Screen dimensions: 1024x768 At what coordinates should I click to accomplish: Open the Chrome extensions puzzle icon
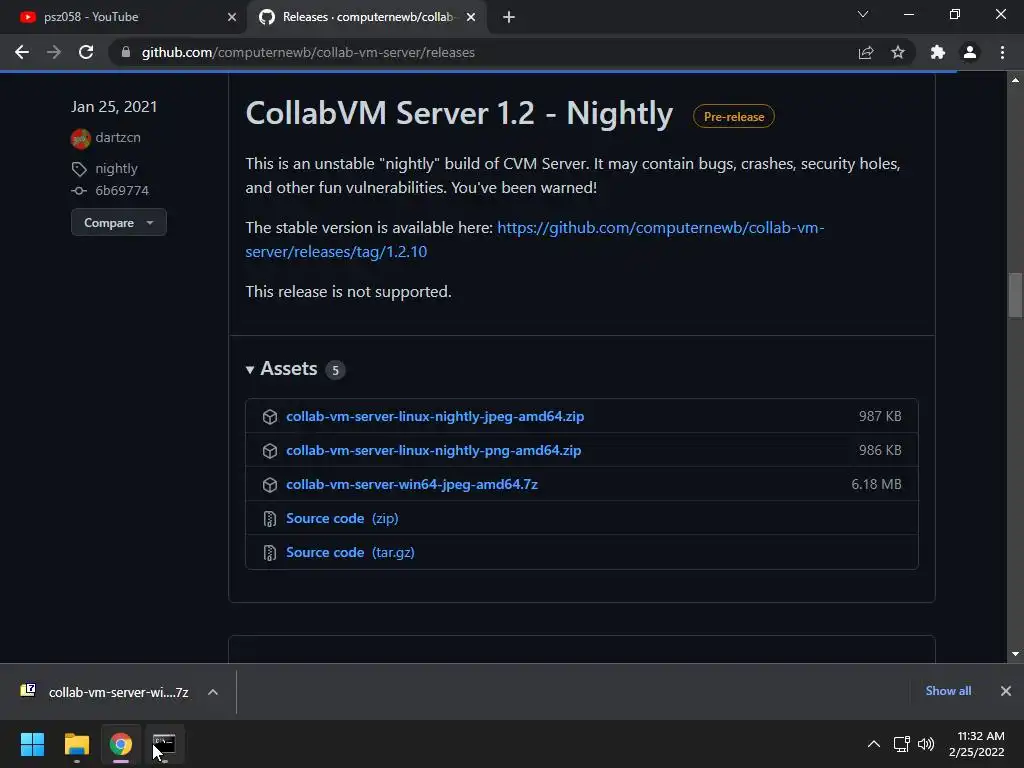click(938, 52)
